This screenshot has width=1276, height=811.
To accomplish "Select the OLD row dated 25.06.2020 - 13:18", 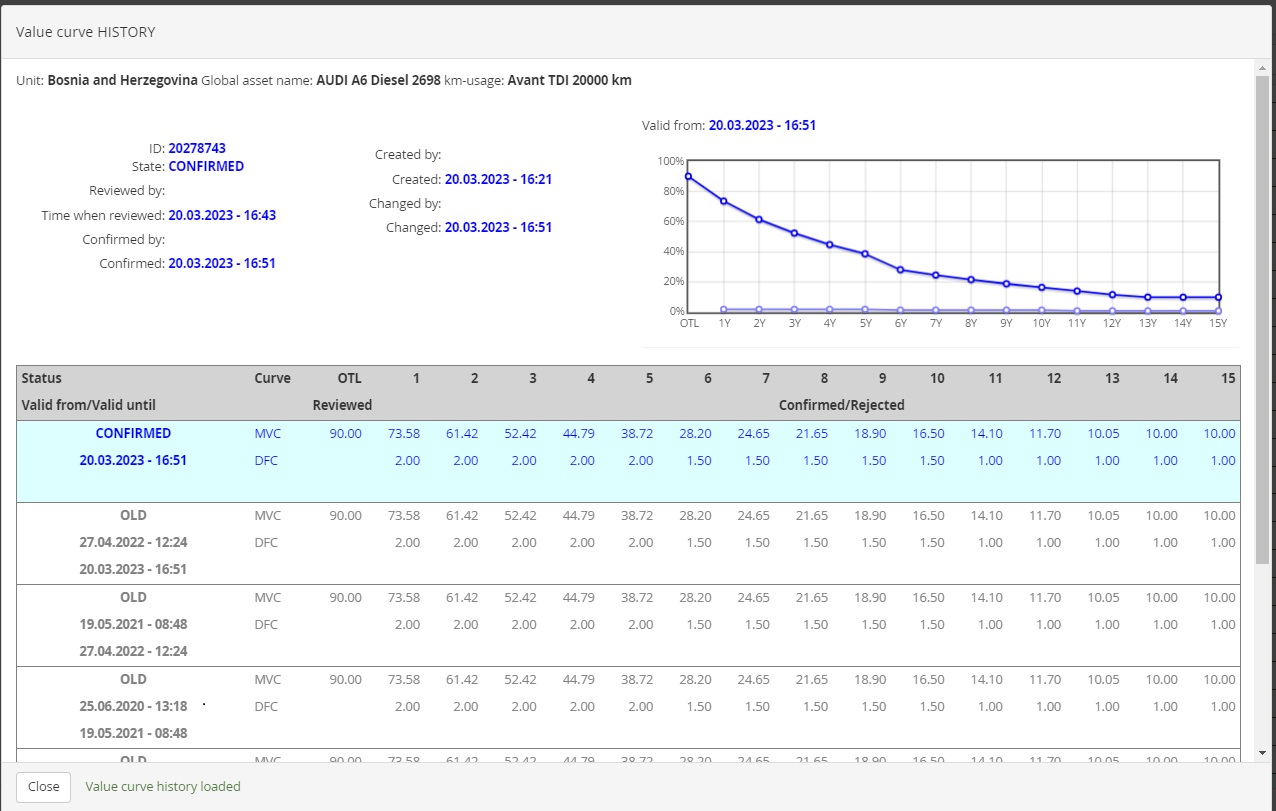I will 133,706.
